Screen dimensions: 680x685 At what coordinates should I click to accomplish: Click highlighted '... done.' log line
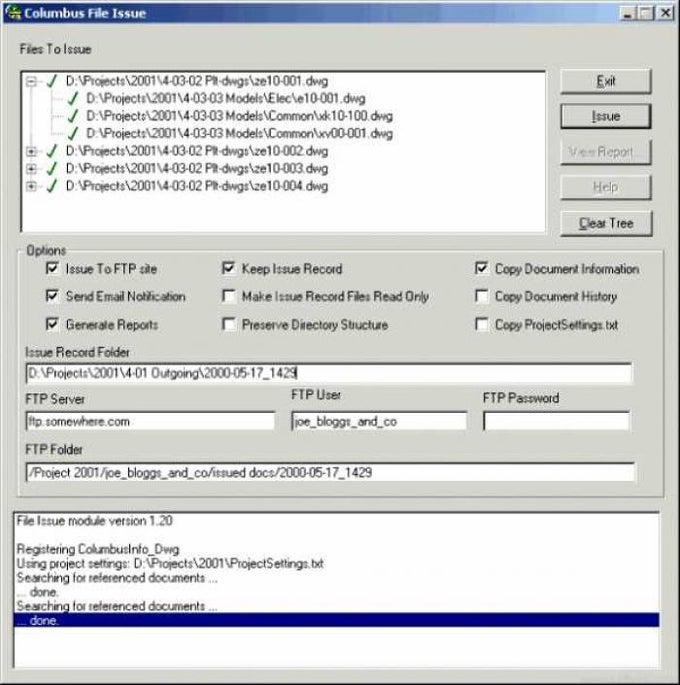336,620
